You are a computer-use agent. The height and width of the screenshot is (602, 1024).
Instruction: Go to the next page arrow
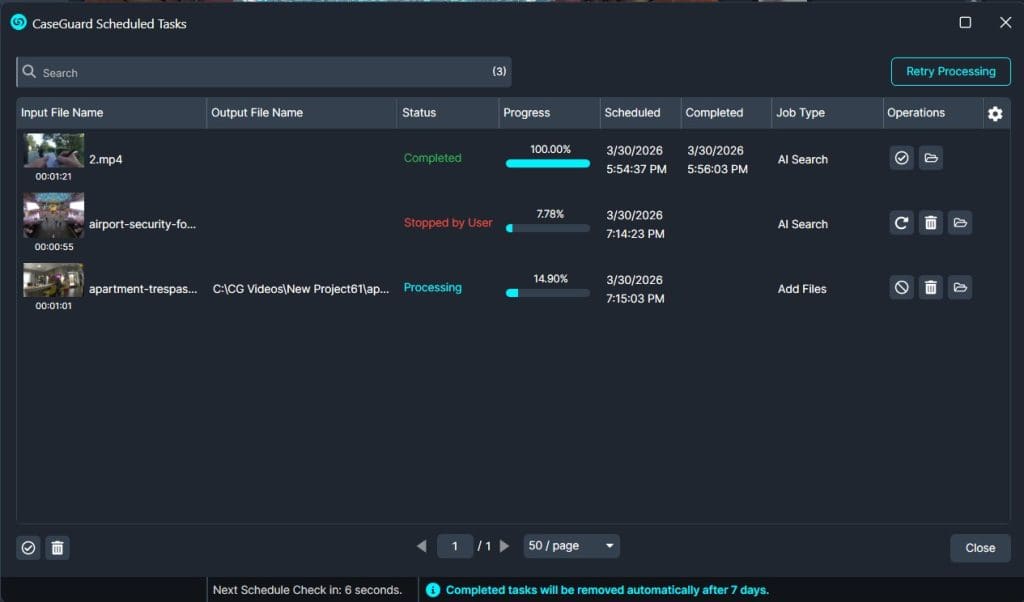point(505,546)
